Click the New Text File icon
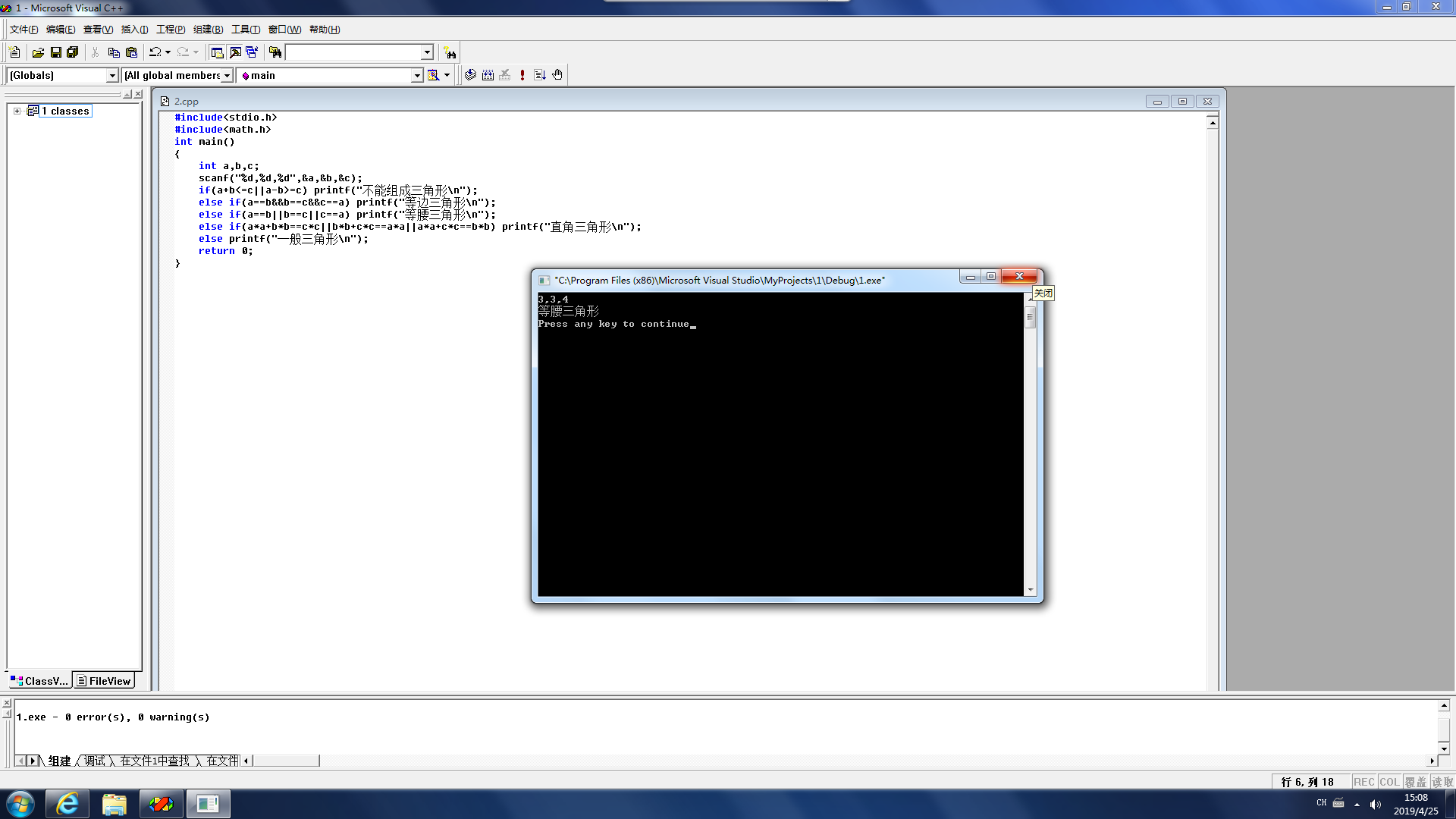 [14, 52]
